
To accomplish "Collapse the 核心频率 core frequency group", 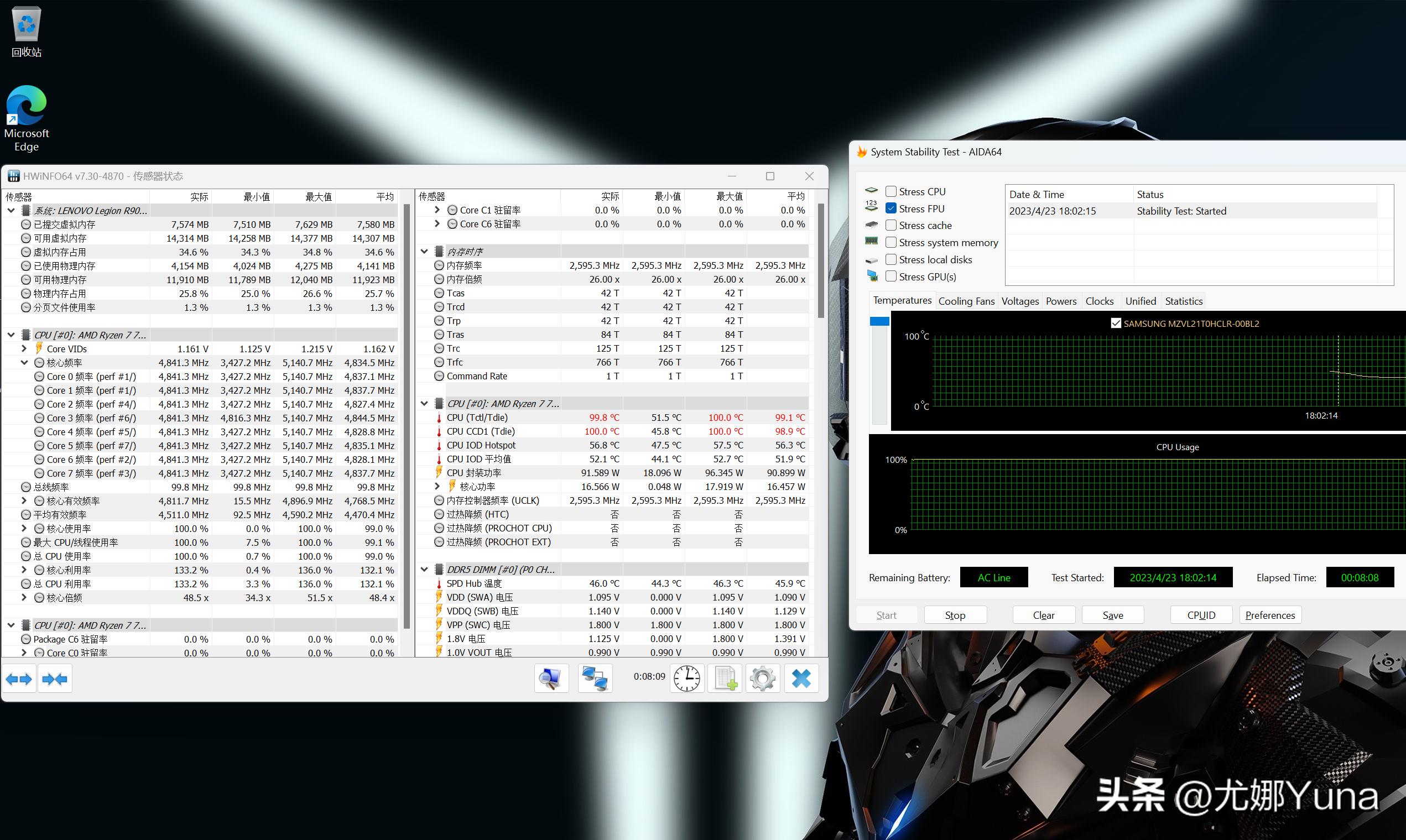I will tap(24, 363).
